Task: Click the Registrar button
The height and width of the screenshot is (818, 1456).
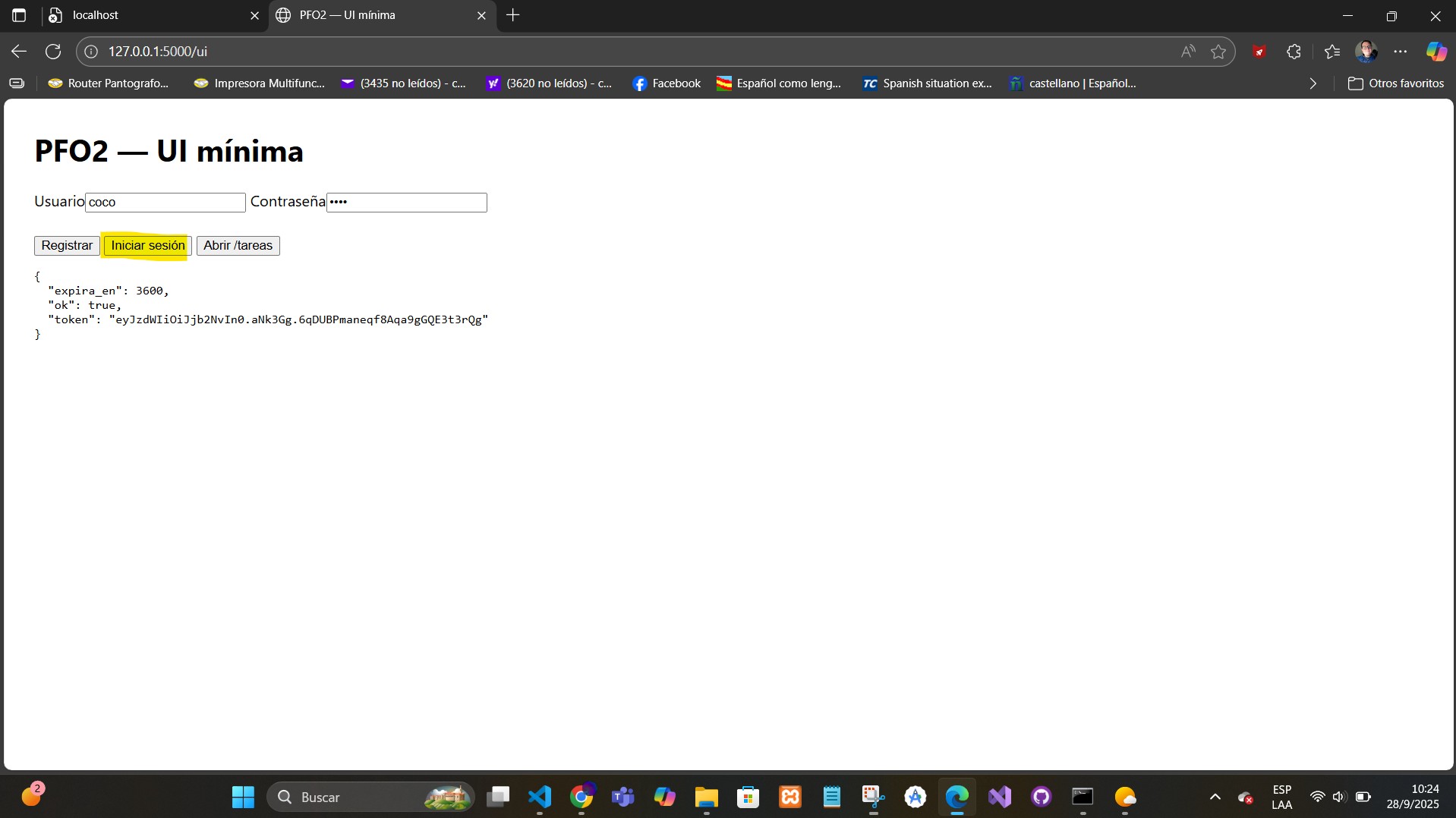Action: click(x=67, y=246)
